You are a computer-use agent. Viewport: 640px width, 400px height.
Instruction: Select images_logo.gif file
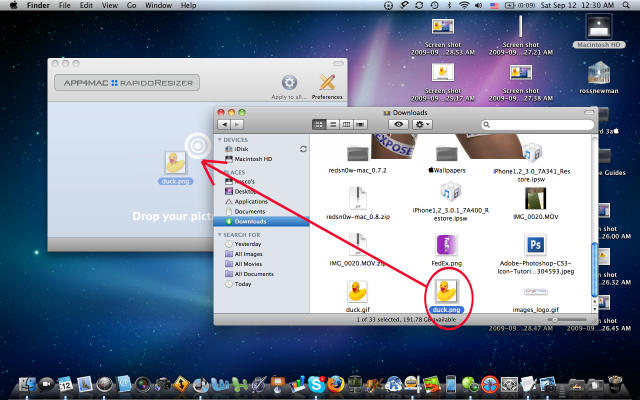coord(536,300)
